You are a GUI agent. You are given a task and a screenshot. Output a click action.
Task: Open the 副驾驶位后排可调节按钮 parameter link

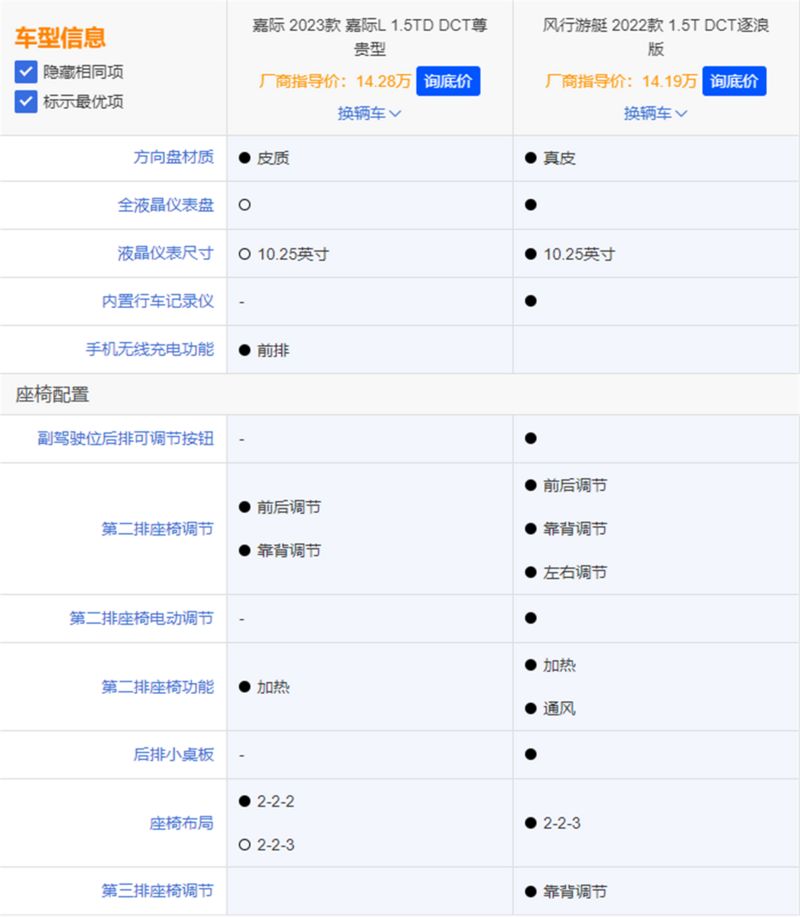[126, 439]
